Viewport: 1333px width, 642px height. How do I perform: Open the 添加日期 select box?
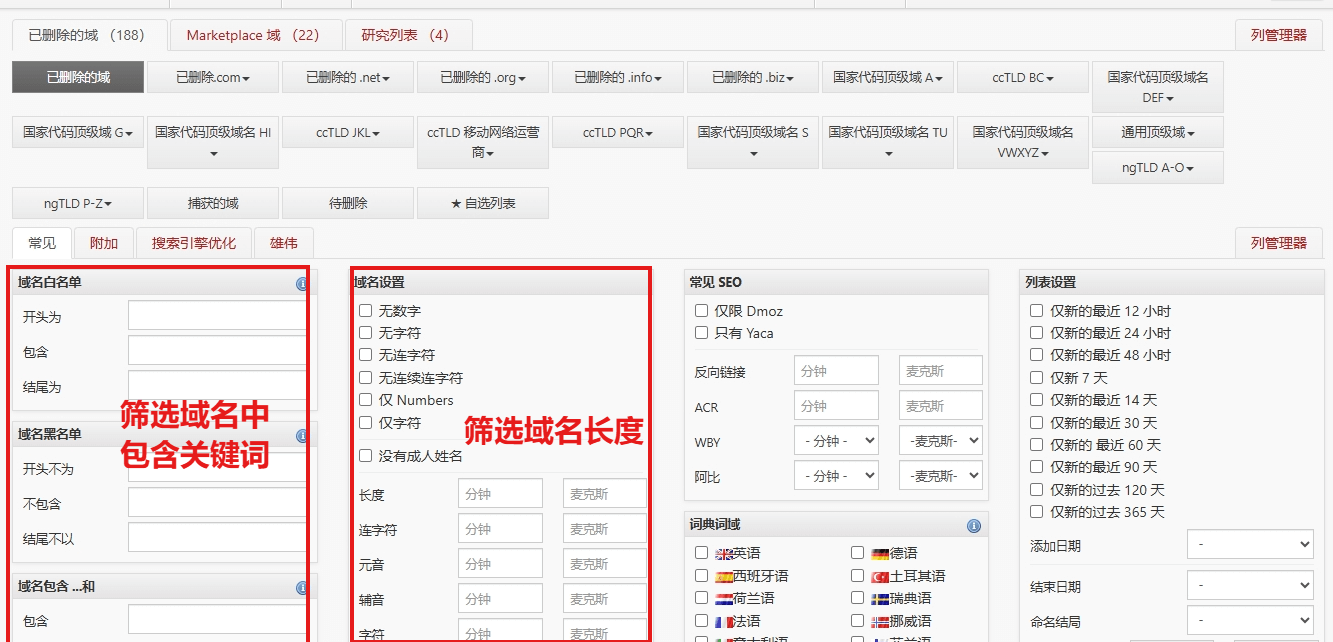point(1249,546)
